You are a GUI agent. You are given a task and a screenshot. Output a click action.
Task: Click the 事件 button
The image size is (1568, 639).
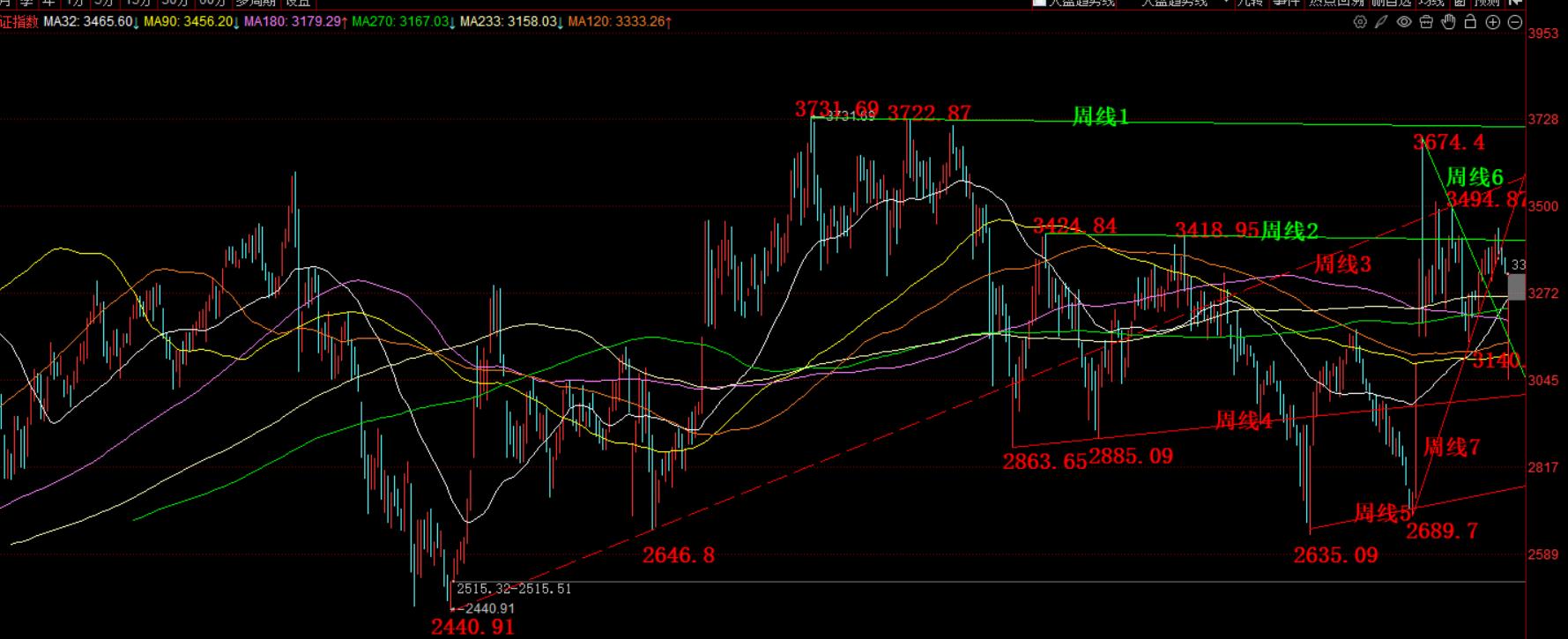point(1287,3)
